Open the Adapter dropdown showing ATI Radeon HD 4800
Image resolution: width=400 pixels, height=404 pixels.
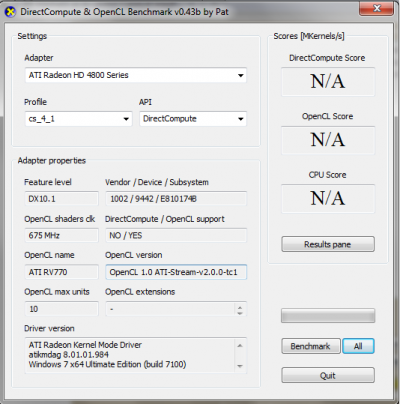point(136,75)
